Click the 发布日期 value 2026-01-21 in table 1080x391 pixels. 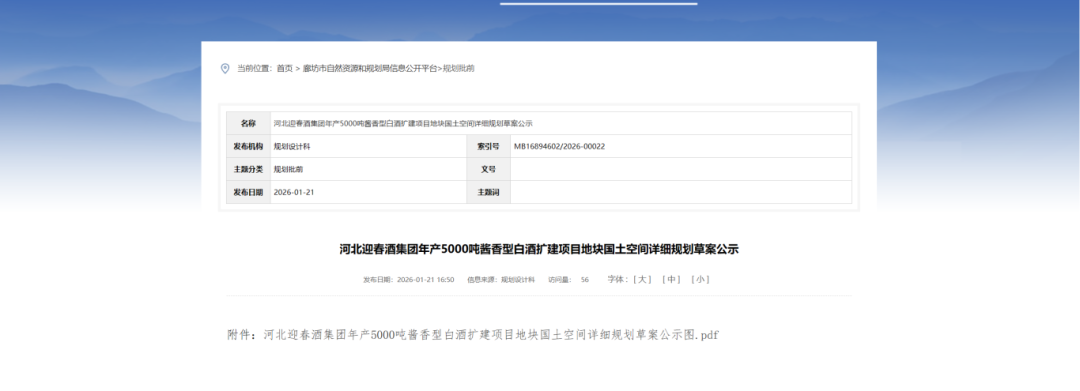pos(293,193)
